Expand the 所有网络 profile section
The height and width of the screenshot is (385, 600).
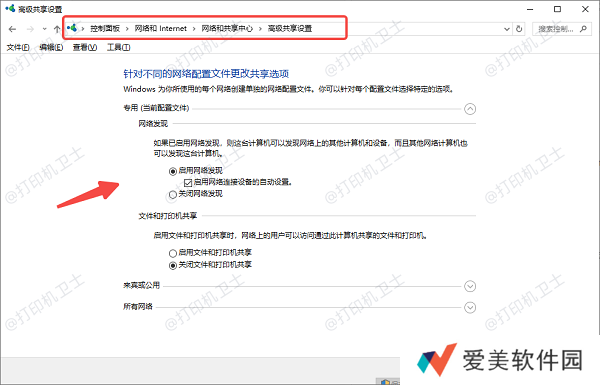[470, 307]
